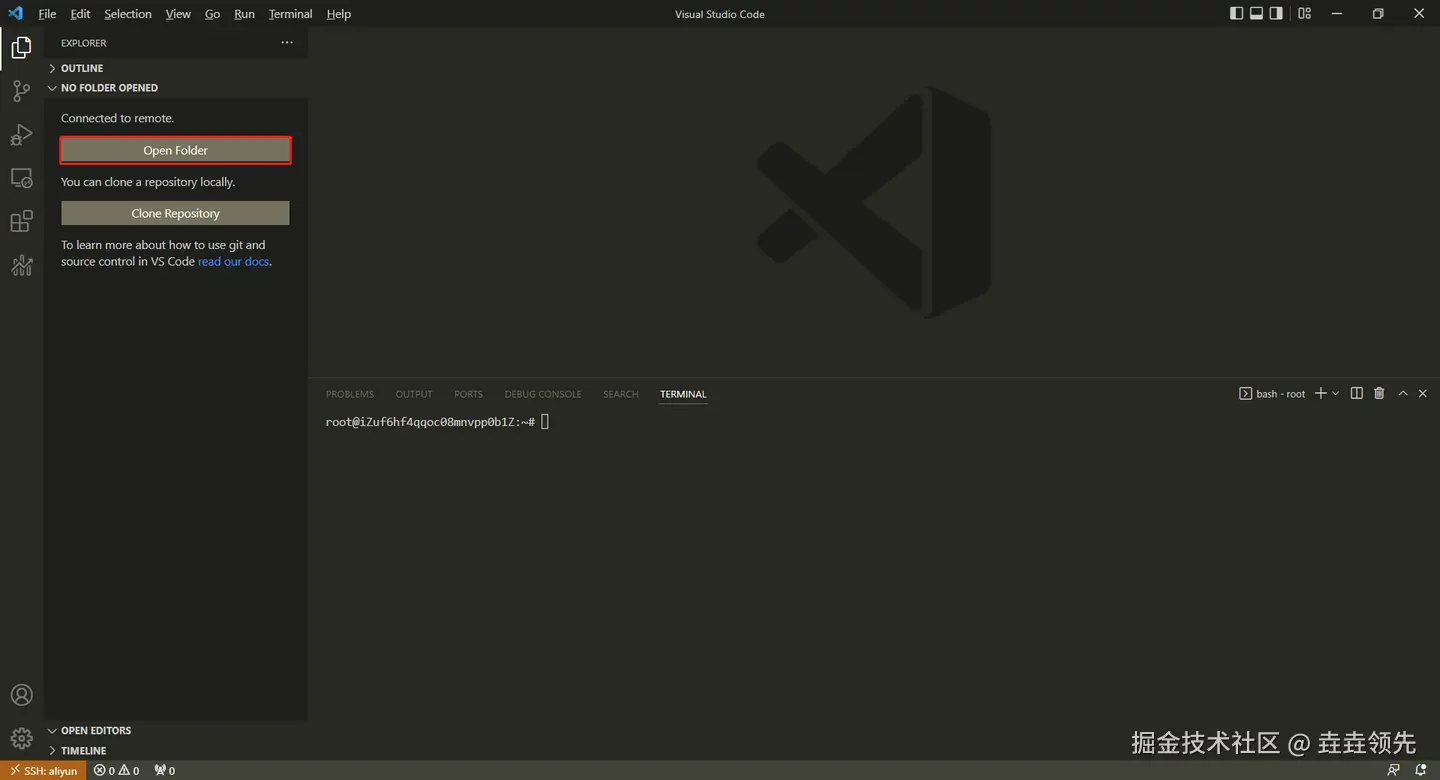
Task: Open the notifications bell in status bar
Action: pos(1420,770)
